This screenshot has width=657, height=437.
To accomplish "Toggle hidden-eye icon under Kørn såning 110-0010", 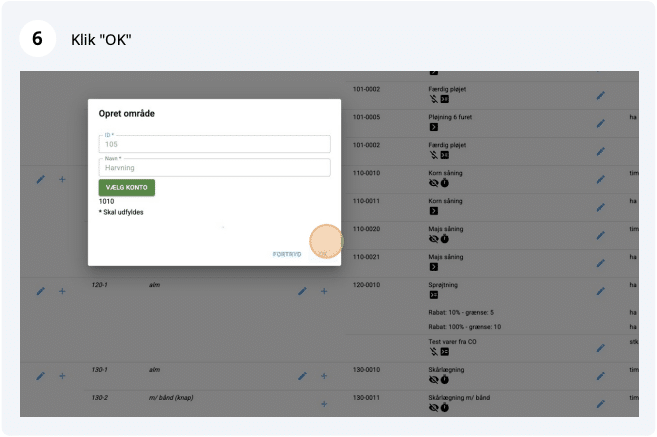I will [433, 183].
